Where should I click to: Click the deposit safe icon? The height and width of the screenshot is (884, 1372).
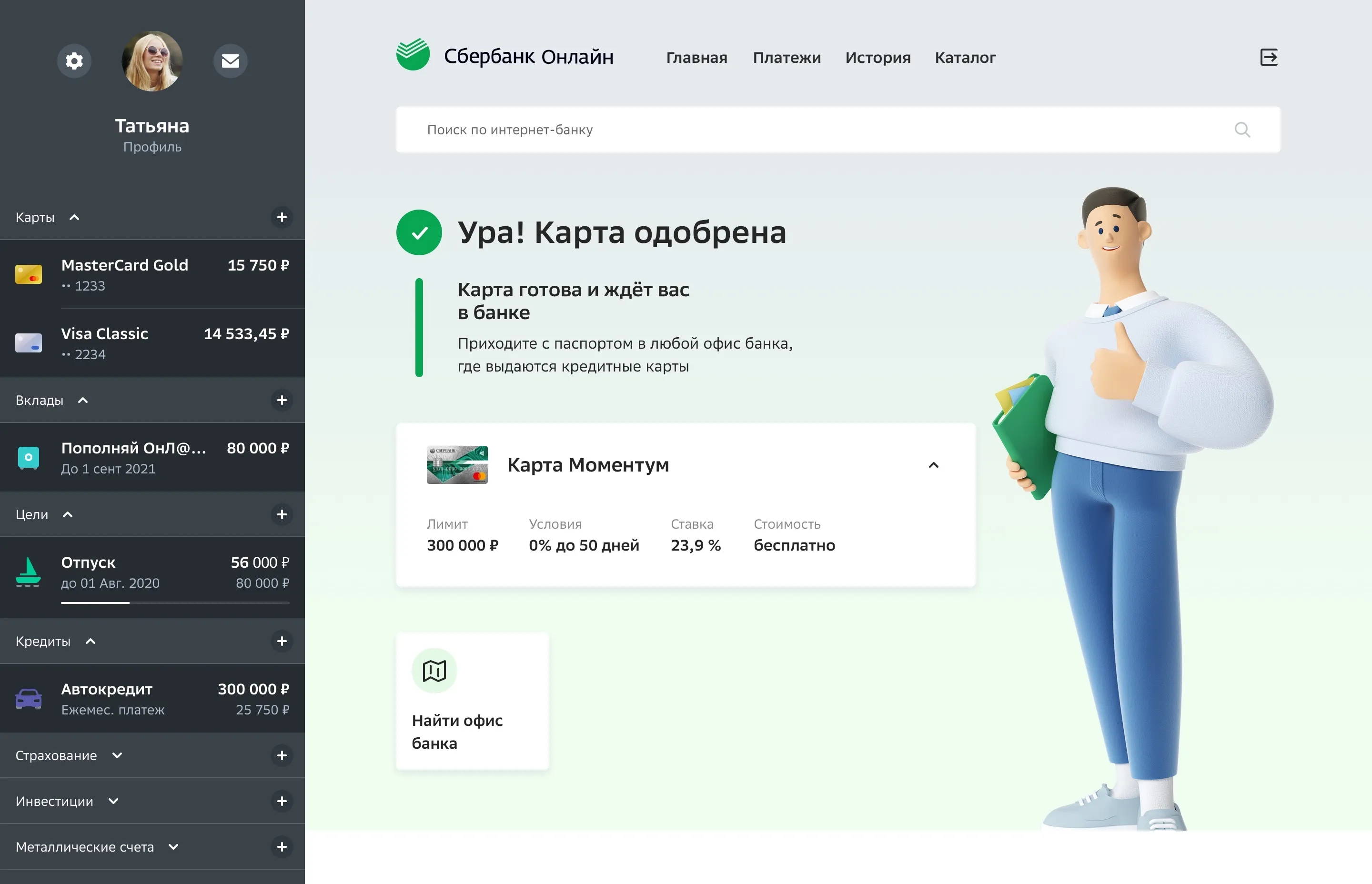point(29,458)
